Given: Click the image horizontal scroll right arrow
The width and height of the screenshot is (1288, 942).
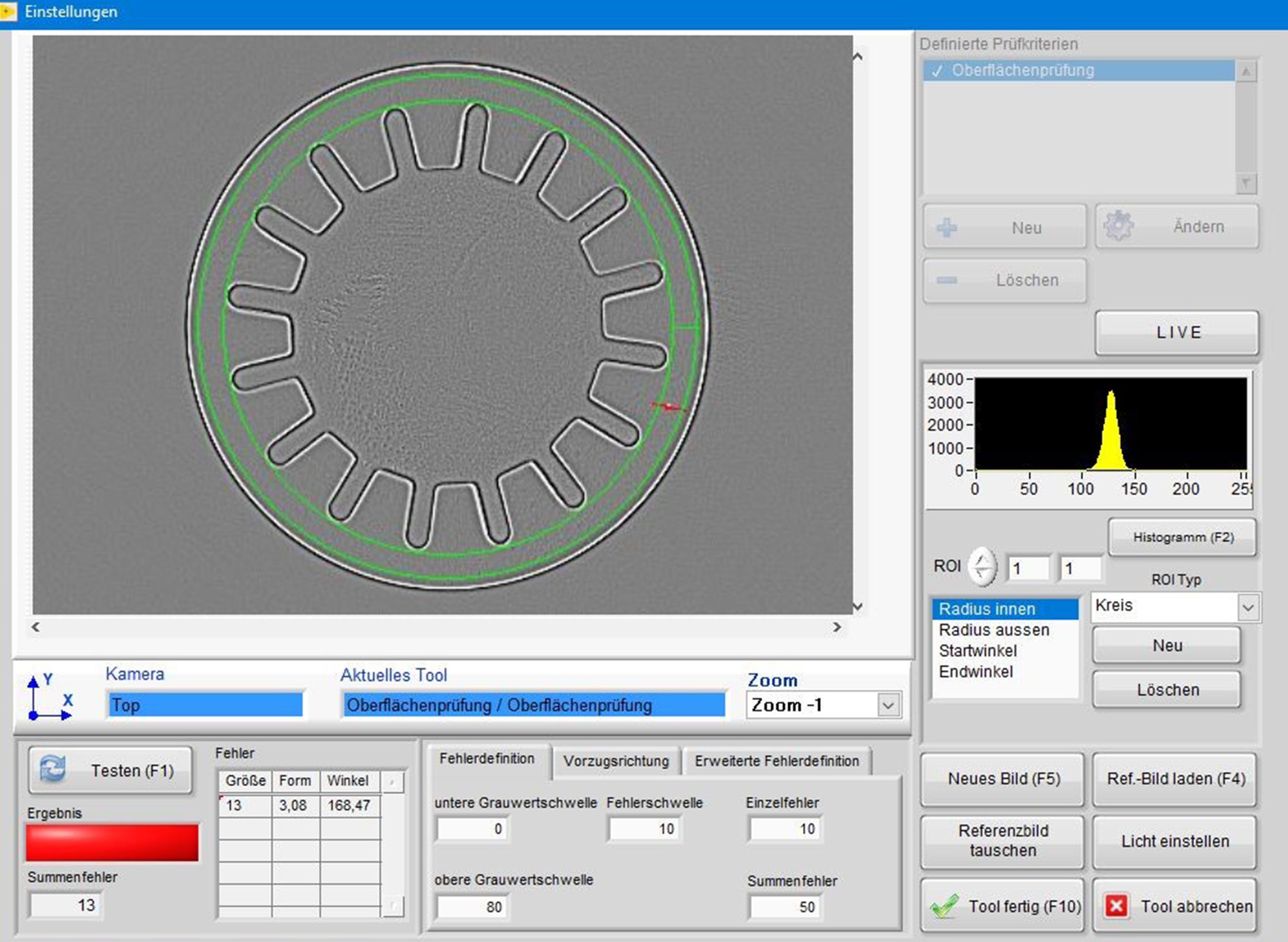Looking at the screenshot, I should [836, 627].
